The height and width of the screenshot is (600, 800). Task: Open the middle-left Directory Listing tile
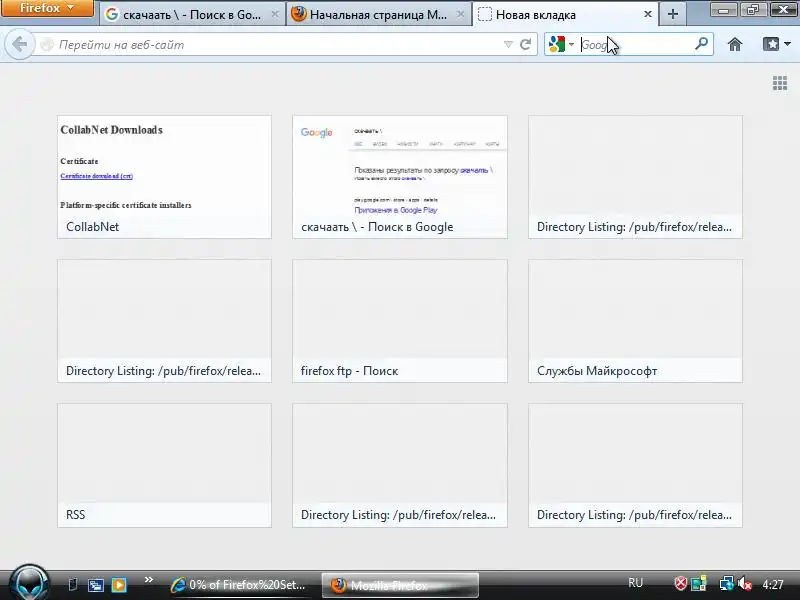click(x=164, y=320)
